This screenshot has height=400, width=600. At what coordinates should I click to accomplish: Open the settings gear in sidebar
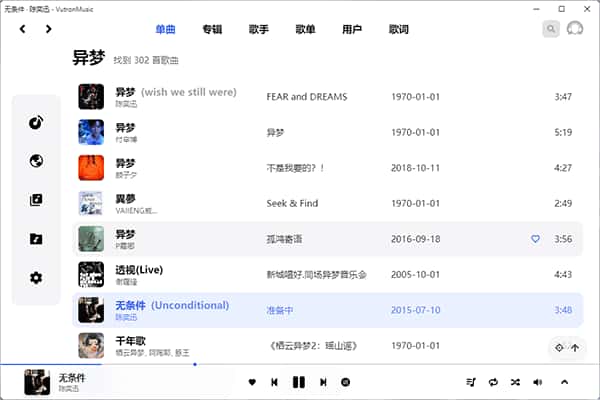pyautogui.click(x=36, y=278)
